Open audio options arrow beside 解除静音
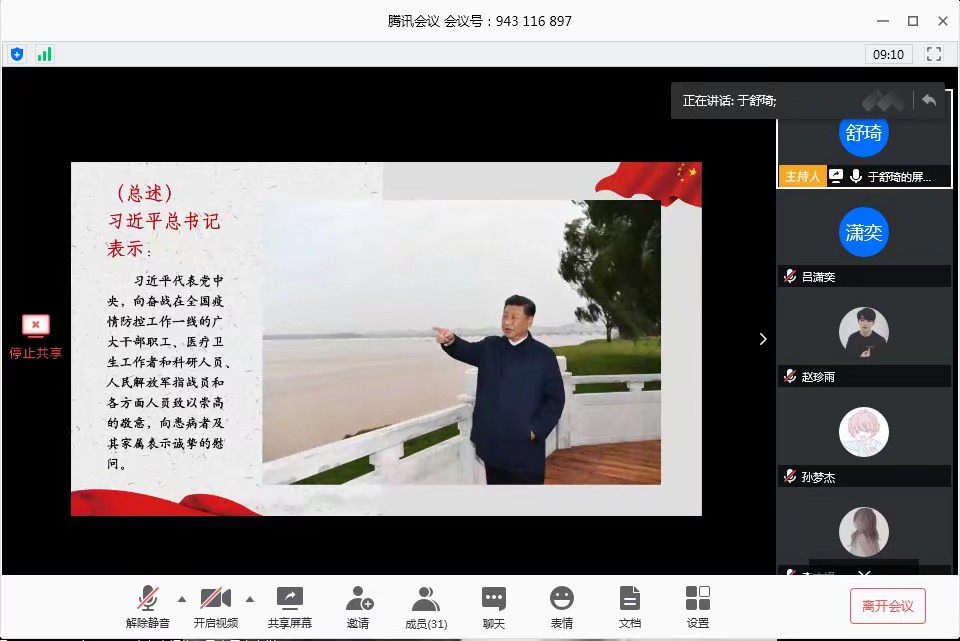The width and height of the screenshot is (960, 641). coord(182,599)
